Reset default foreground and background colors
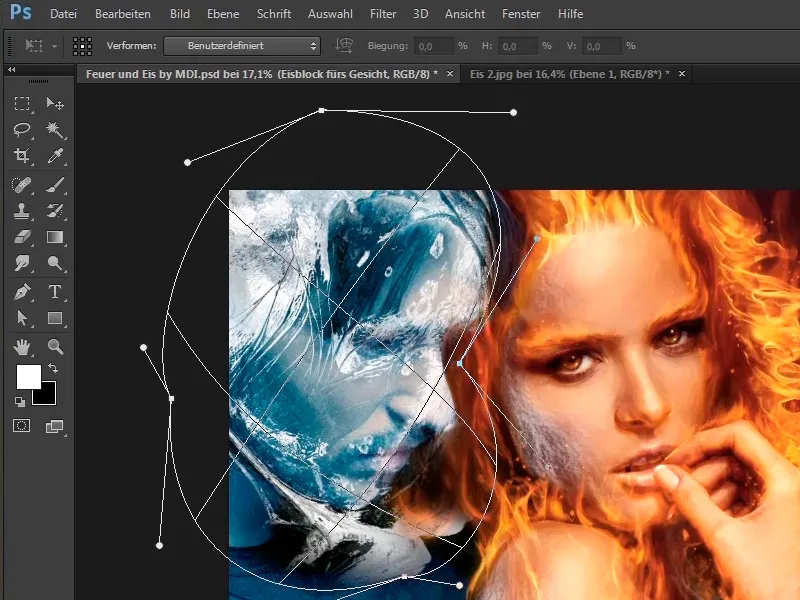Screen dimensions: 800x600 19,402
